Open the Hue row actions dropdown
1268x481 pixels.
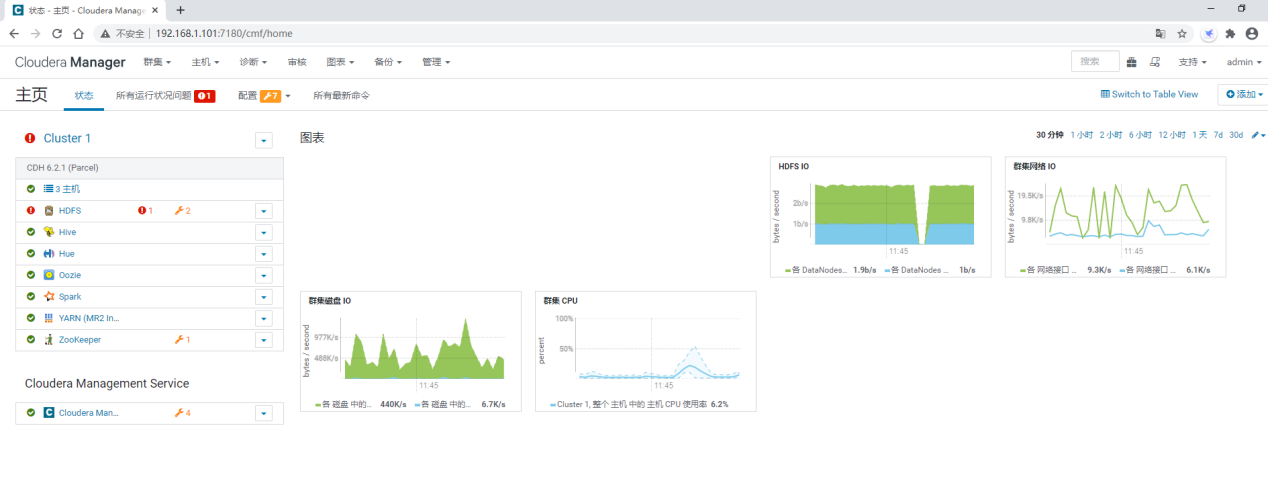pyautogui.click(x=264, y=254)
